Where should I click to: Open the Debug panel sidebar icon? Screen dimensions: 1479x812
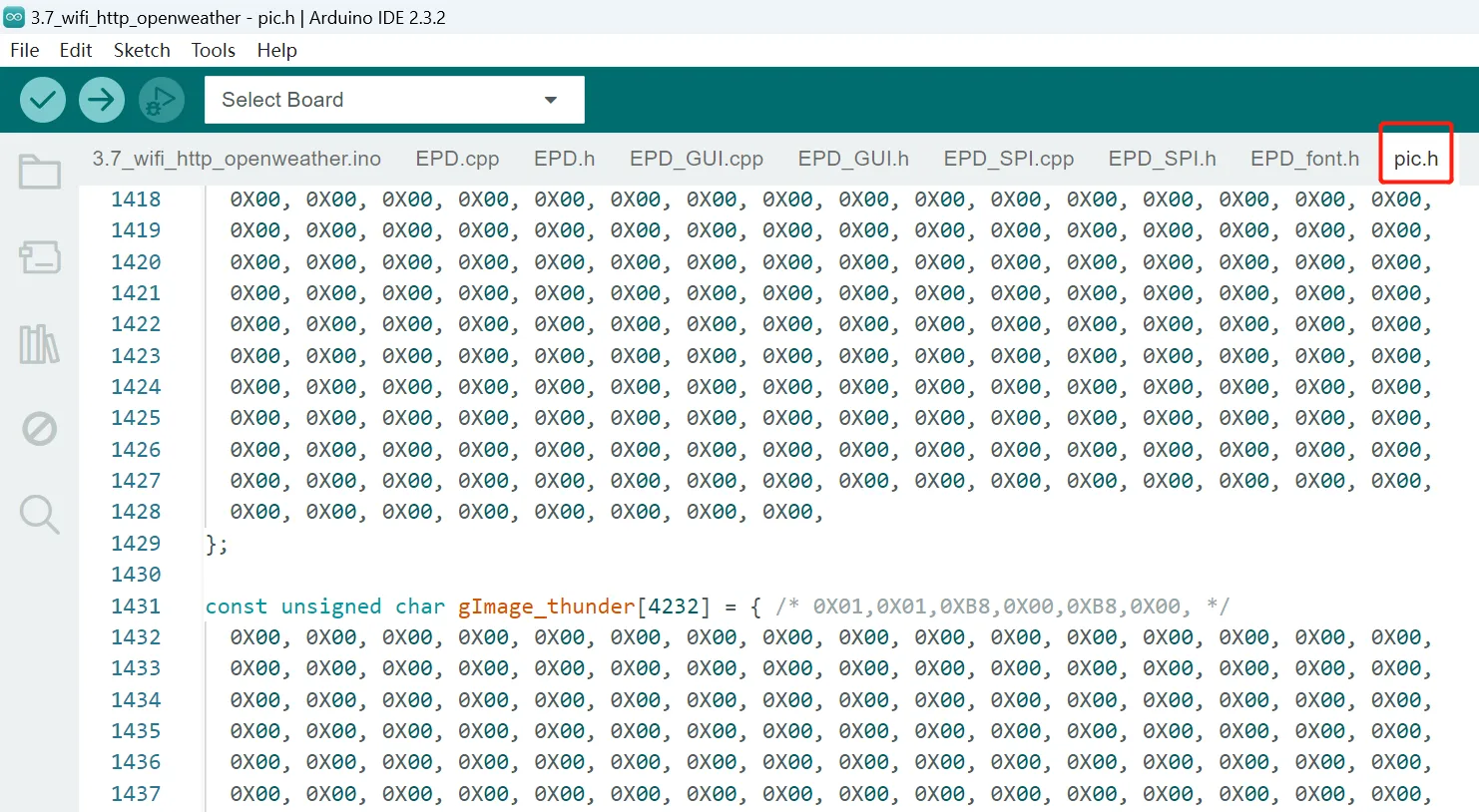pos(40,429)
